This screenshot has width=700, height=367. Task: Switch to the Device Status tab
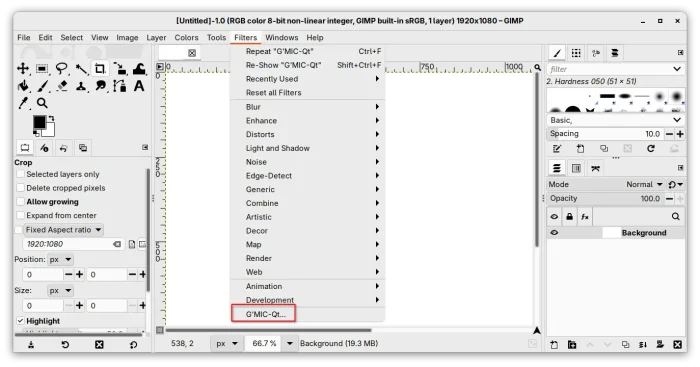point(44,148)
